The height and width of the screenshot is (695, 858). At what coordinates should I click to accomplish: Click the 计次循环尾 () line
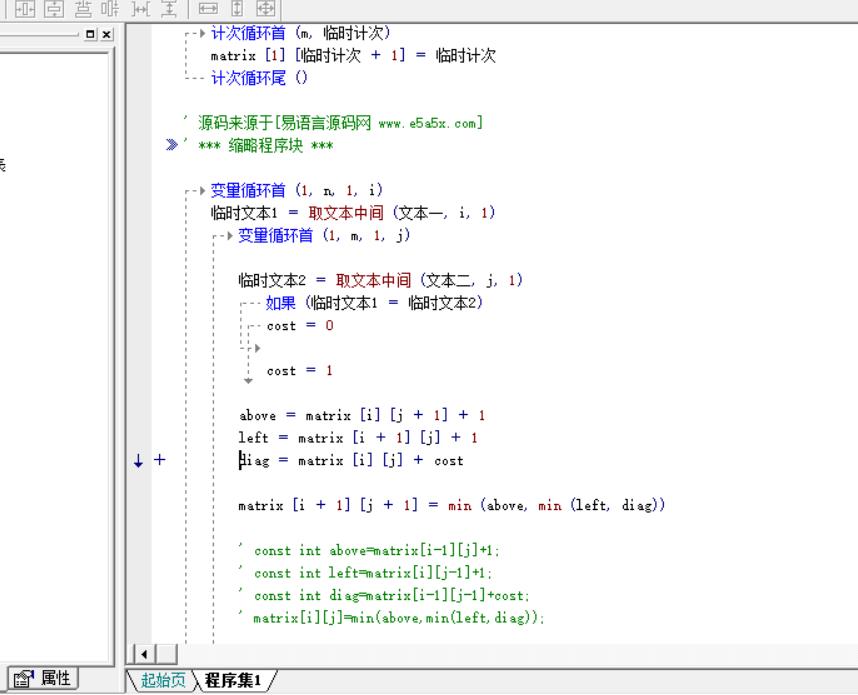(x=259, y=78)
